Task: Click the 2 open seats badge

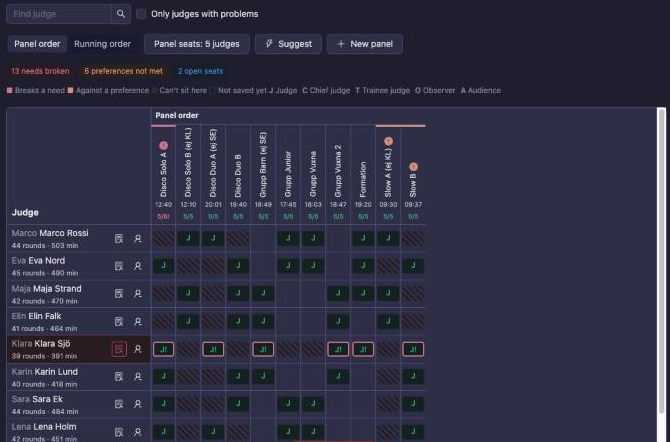Action: pos(200,71)
